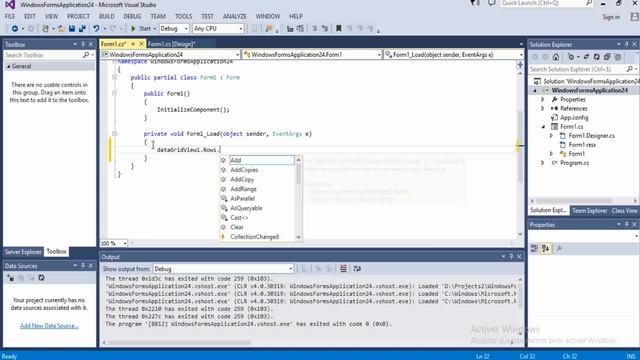Open the TOOLS menu
Image resolution: width=640 pixels, height=360 pixels.
pos(183,16)
